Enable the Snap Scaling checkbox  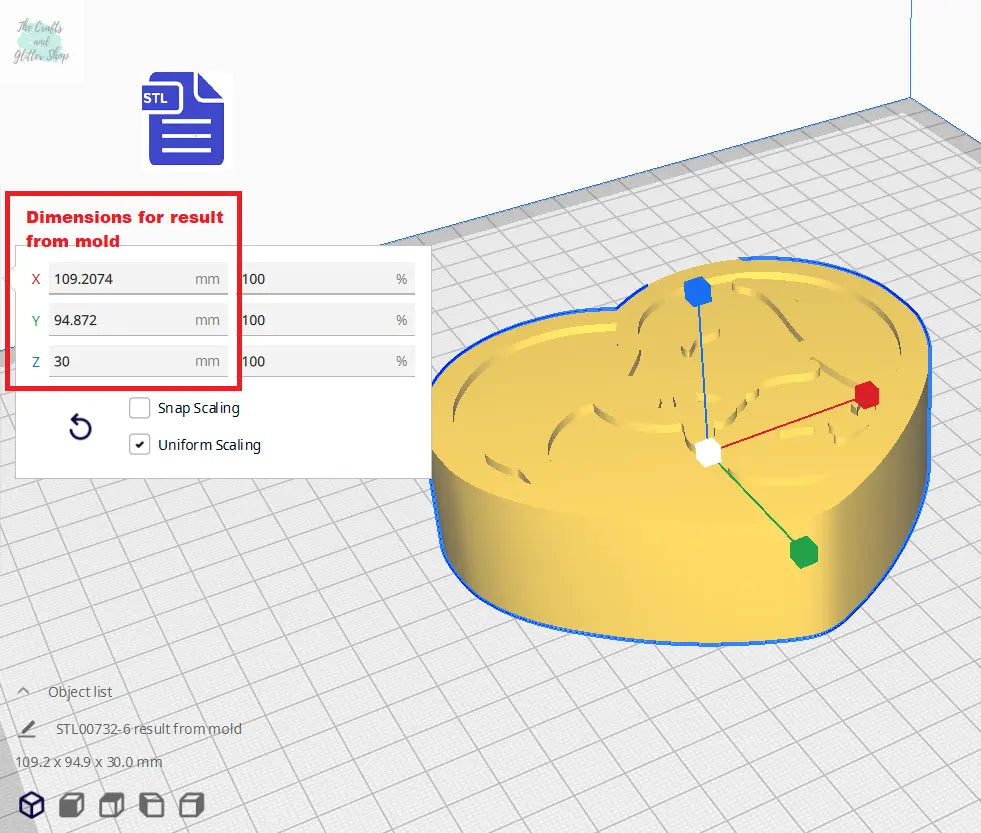point(140,408)
